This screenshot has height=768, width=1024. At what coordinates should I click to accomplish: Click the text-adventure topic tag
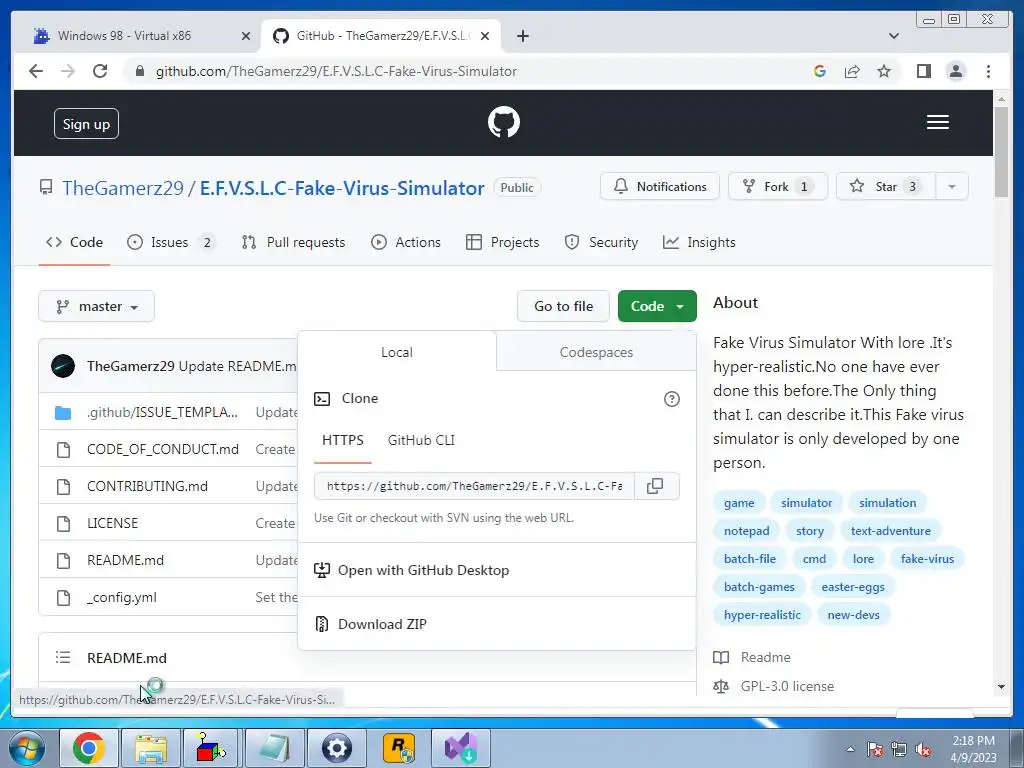click(x=891, y=531)
